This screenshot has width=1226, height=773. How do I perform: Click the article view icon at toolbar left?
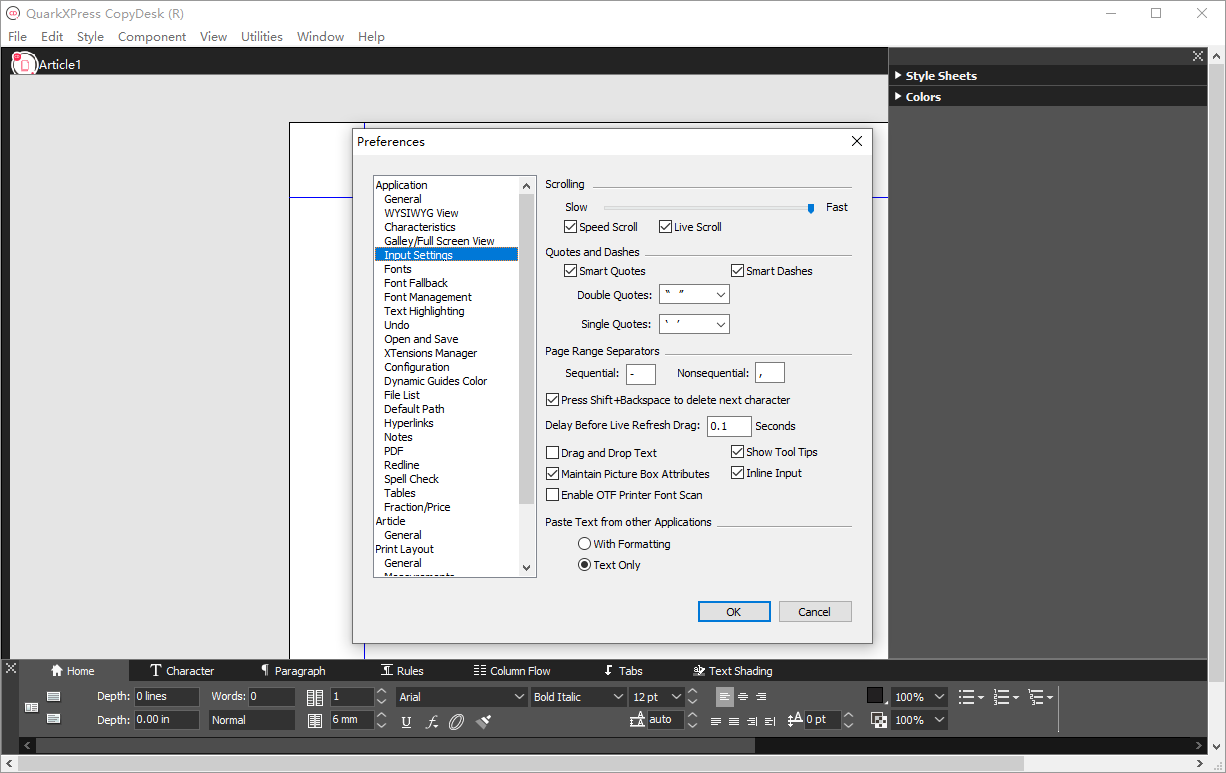coord(31,707)
